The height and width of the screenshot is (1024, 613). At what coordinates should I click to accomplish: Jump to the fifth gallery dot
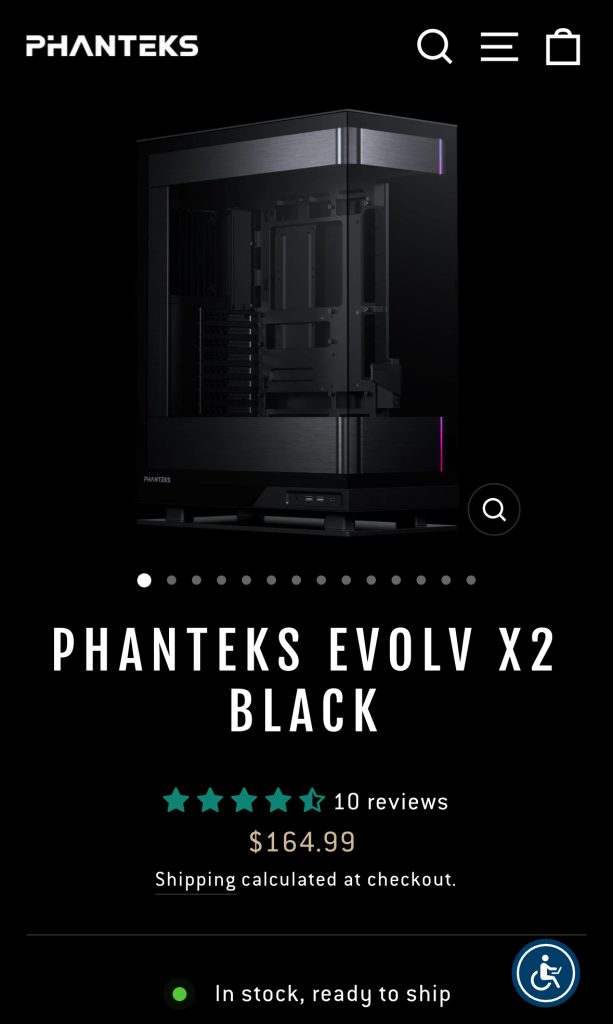tap(246, 580)
